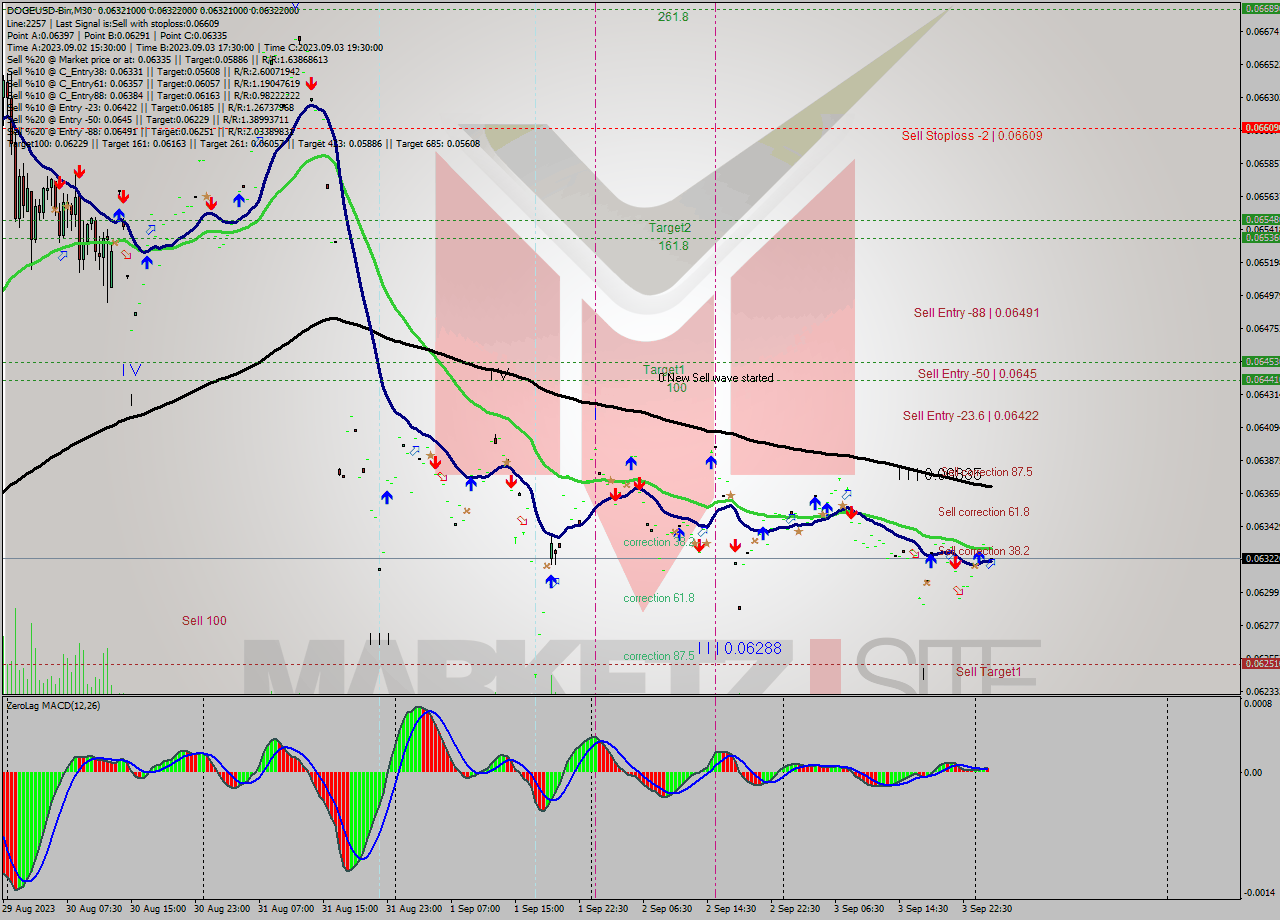Click the 'Target100: 0.06229' targets line
The image size is (1280, 920).
[x=243, y=144]
